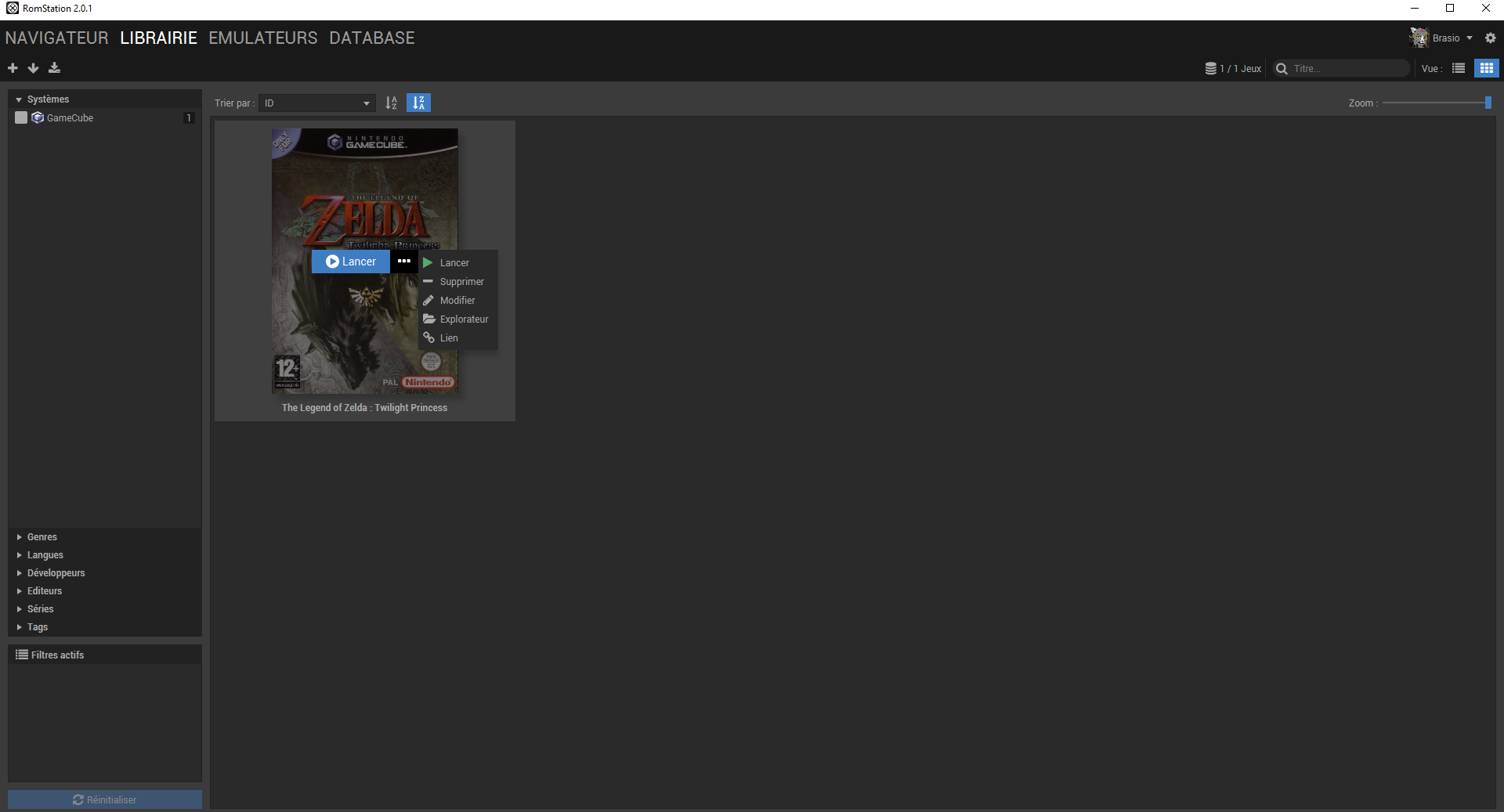The height and width of the screenshot is (812, 1504).
Task: Click the games database stack icon
Action: pyautogui.click(x=1210, y=68)
